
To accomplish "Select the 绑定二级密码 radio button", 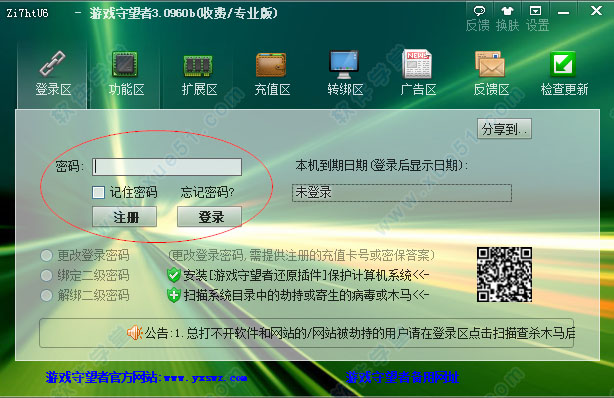I will pos(47,275).
